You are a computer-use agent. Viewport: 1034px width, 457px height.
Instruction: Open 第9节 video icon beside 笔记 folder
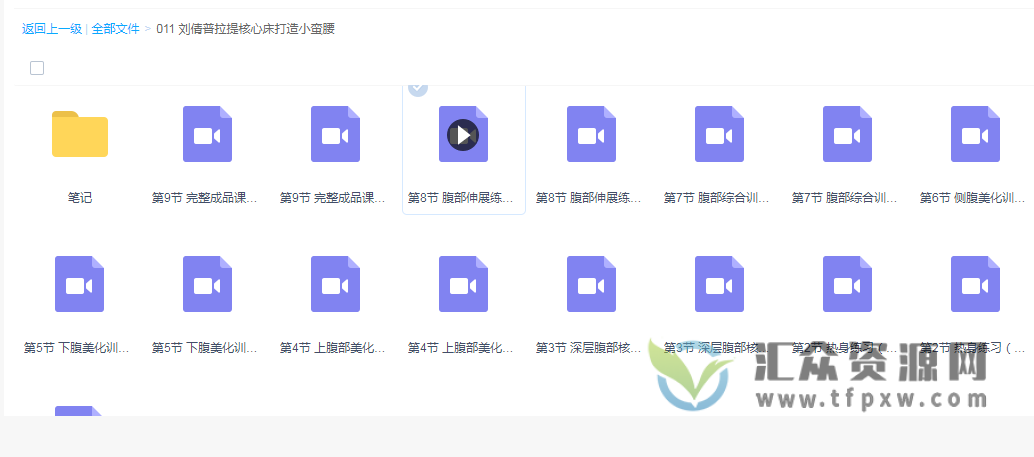[208, 134]
